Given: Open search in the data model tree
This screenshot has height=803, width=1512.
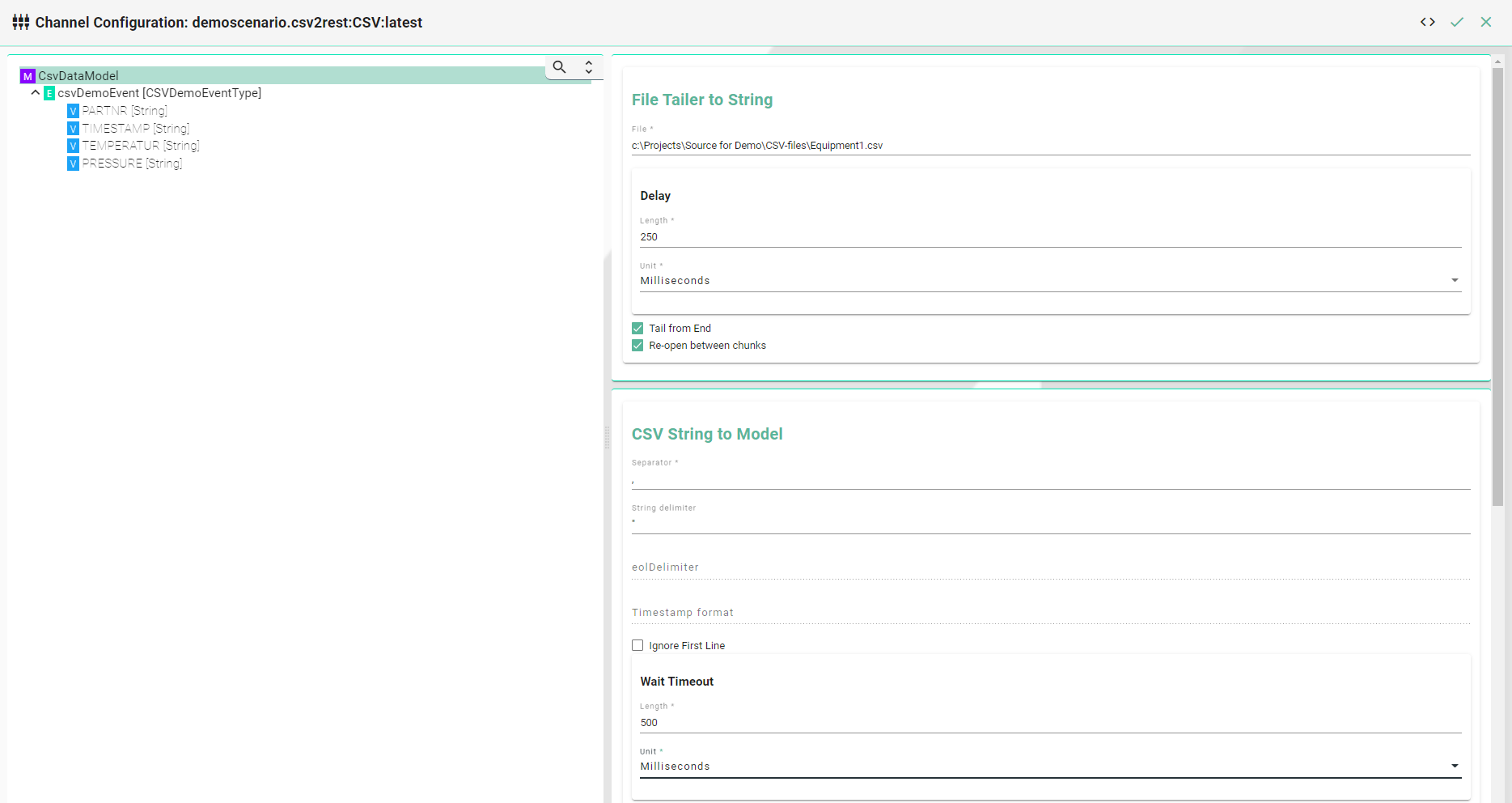Looking at the screenshot, I should click(559, 67).
